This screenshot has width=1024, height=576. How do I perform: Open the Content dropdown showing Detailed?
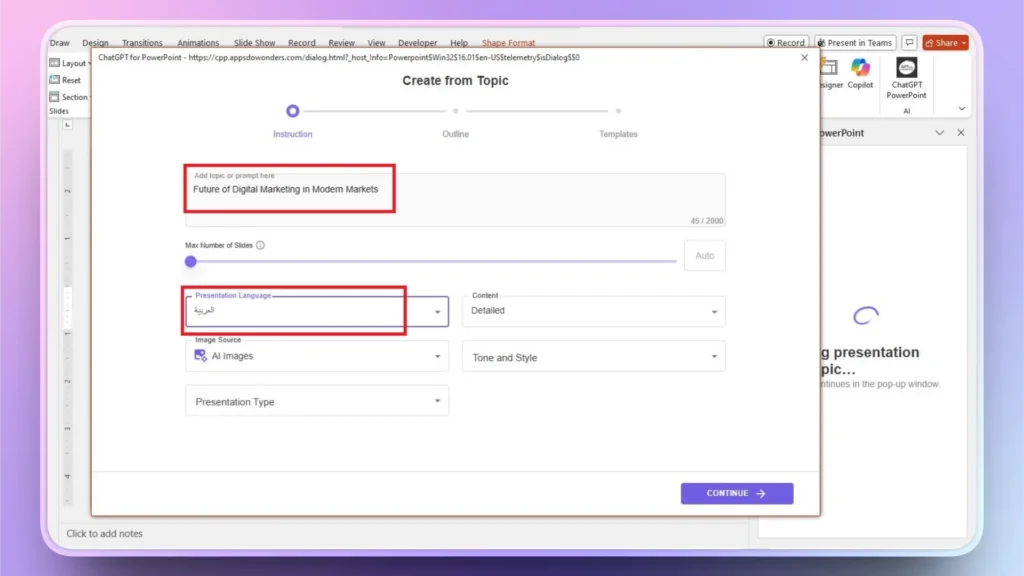[593, 311]
